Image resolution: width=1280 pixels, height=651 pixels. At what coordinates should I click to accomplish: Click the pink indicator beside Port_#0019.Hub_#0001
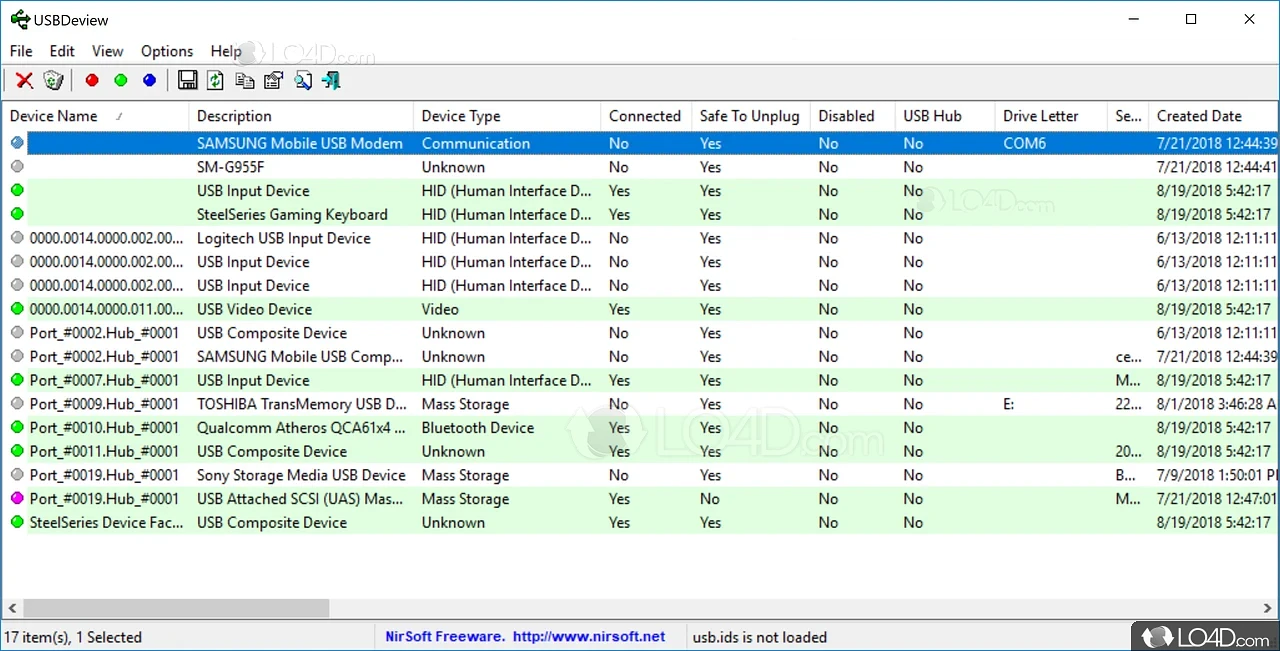click(x=17, y=499)
